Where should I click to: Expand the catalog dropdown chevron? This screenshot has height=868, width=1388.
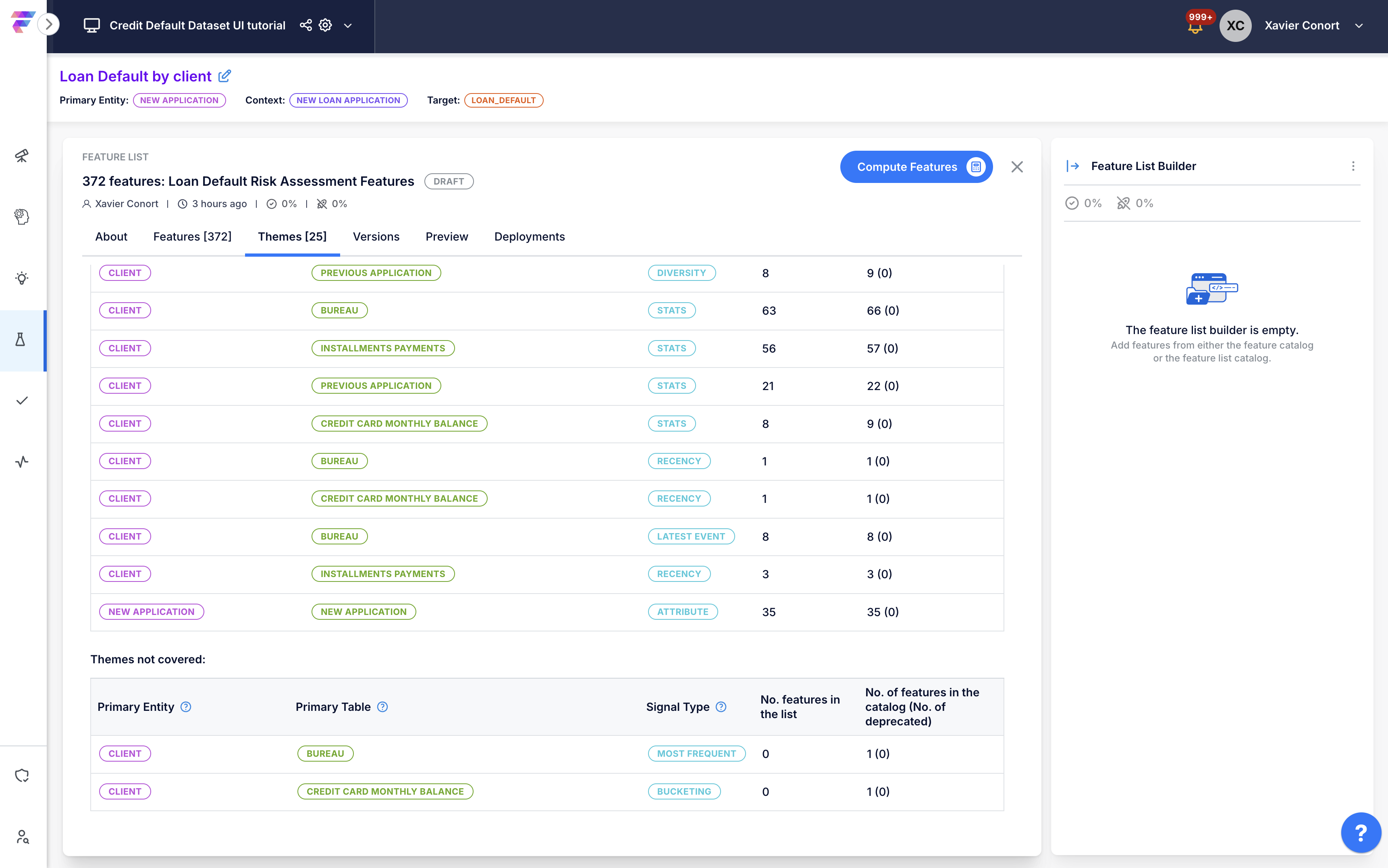point(348,26)
